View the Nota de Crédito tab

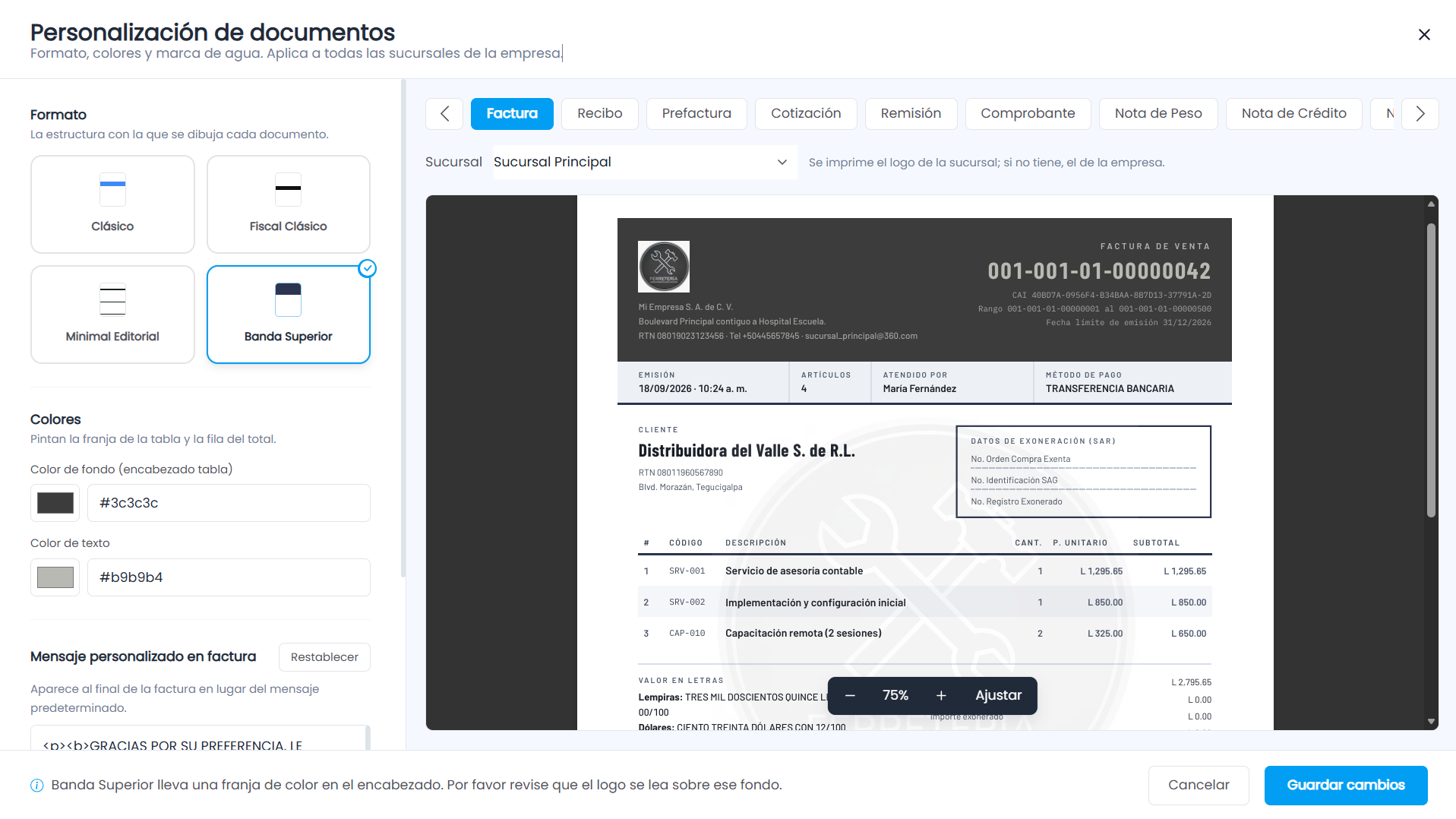(x=1293, y=114)
